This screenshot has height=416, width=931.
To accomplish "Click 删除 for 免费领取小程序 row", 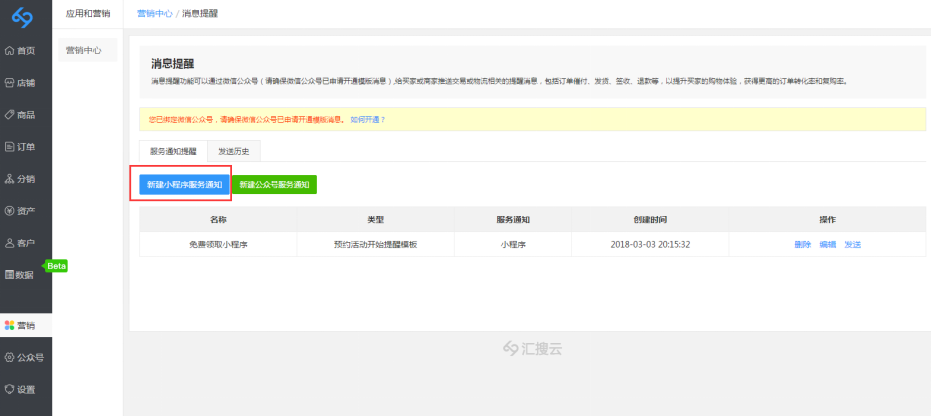I will coord(803,244).
